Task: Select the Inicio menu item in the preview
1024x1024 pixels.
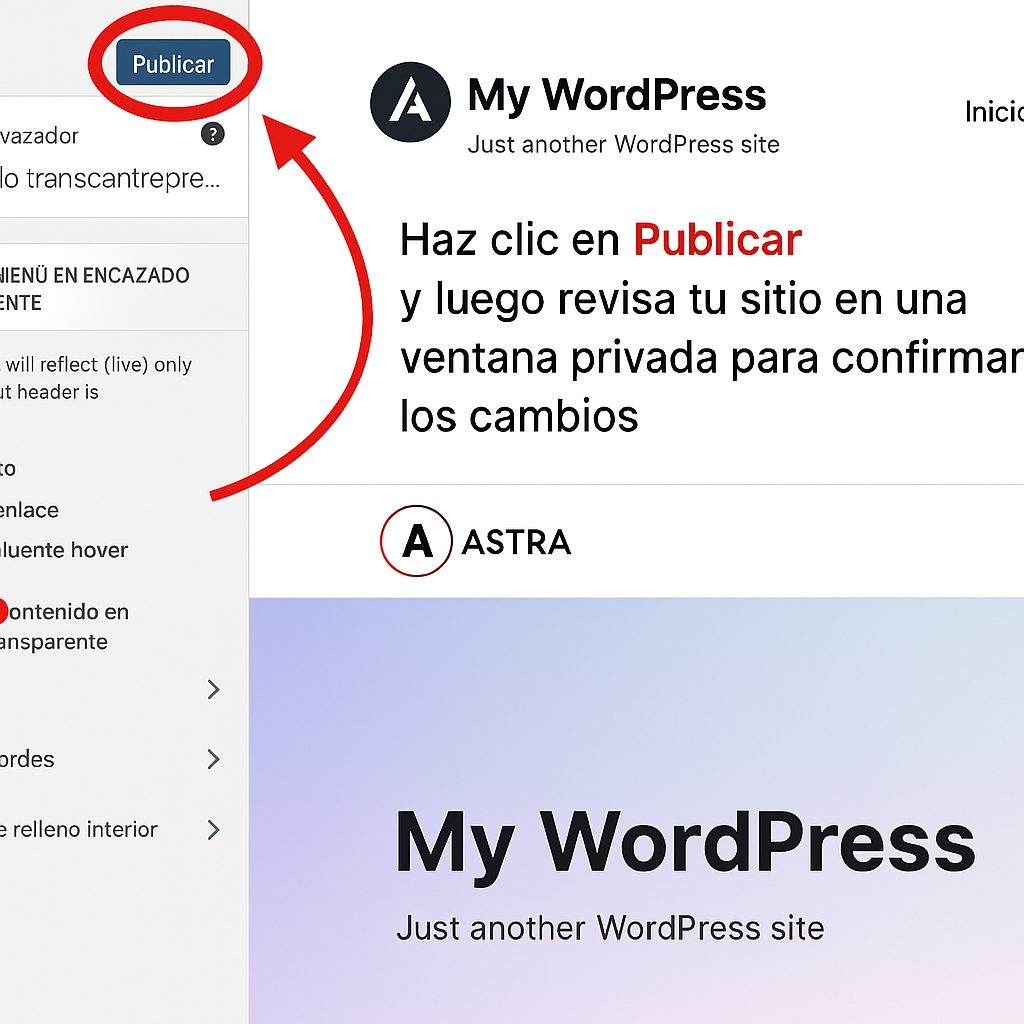Action: [x=994, y=112]
